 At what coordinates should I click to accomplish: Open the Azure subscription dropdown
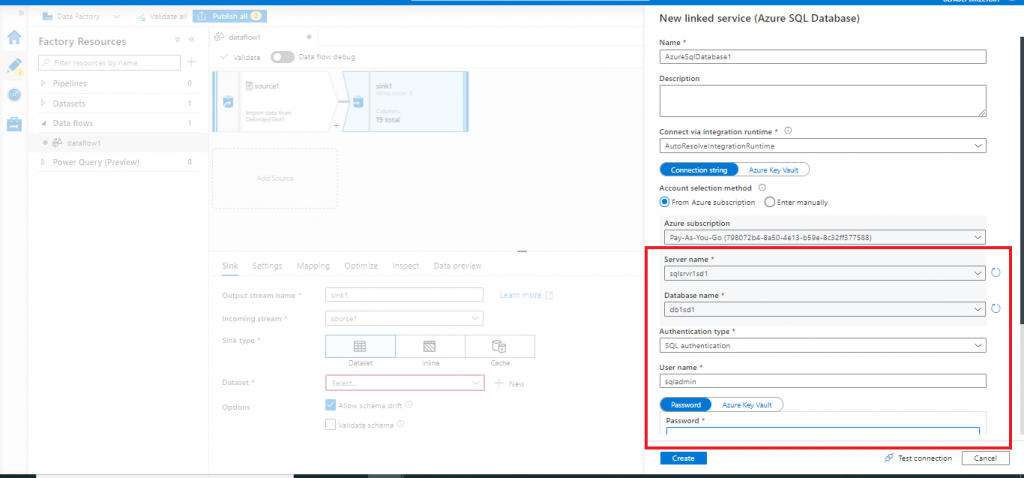[x=823, y=237]
